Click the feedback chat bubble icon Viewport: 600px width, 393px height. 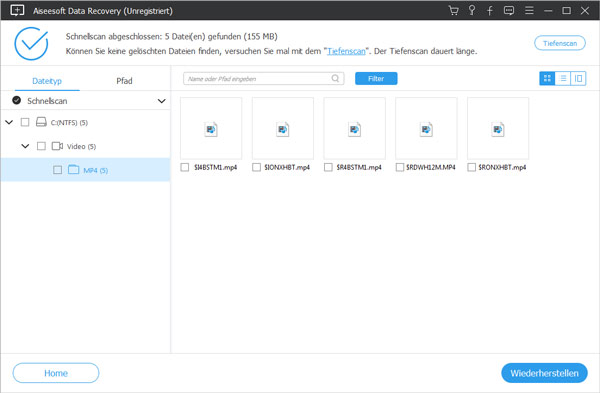tap(509, 10)
